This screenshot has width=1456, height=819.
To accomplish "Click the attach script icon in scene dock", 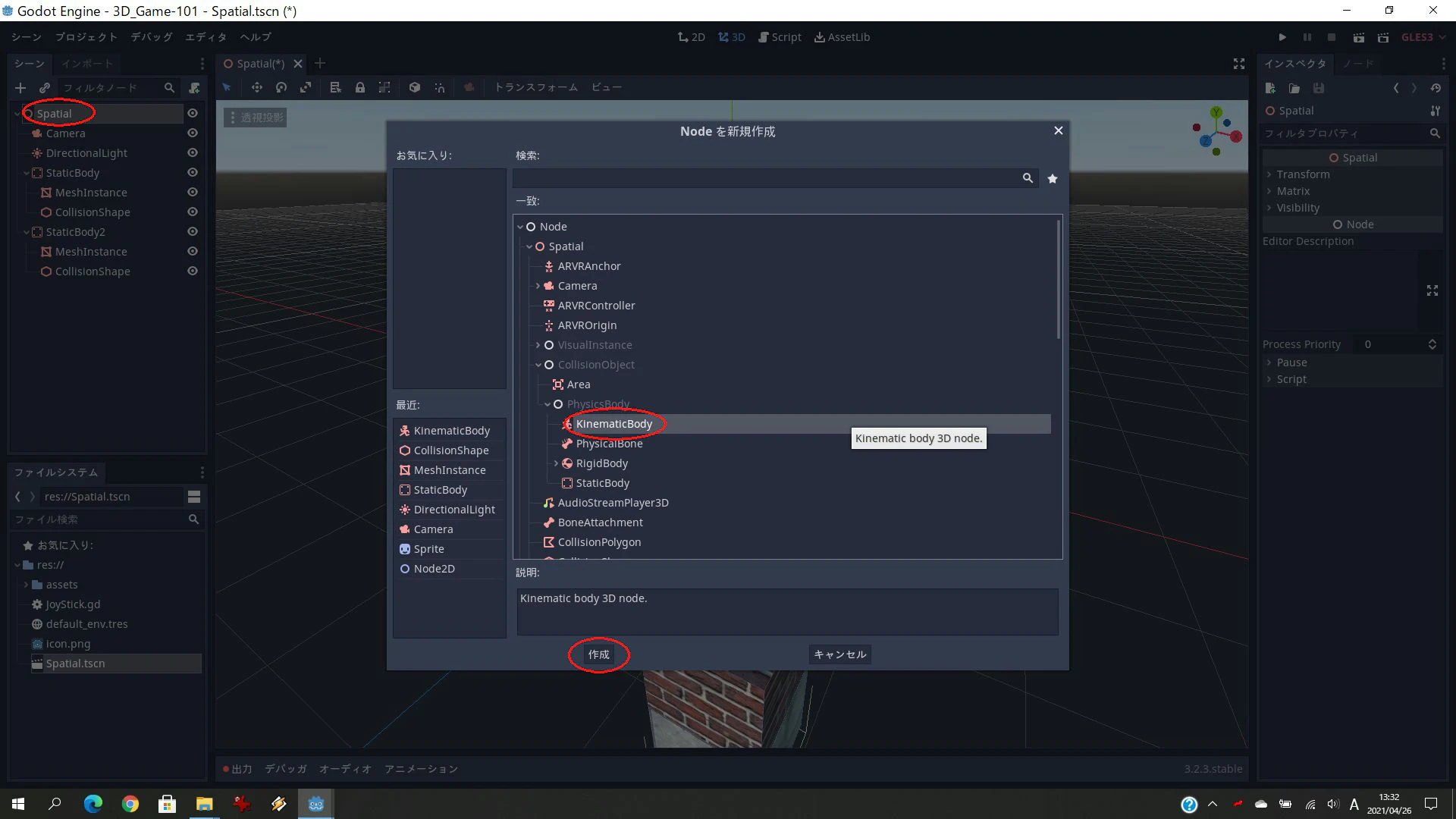I will click(194, 88).
